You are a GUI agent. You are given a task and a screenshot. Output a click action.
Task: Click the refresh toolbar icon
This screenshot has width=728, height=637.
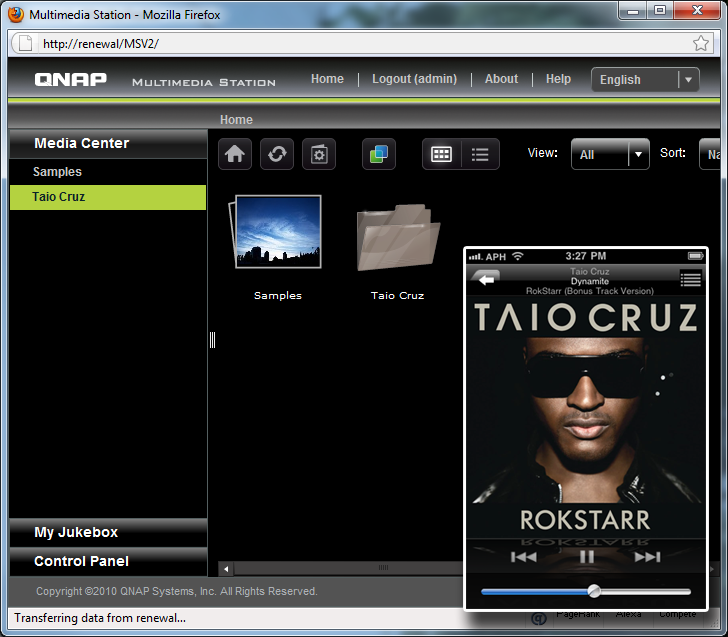[277, 154]
